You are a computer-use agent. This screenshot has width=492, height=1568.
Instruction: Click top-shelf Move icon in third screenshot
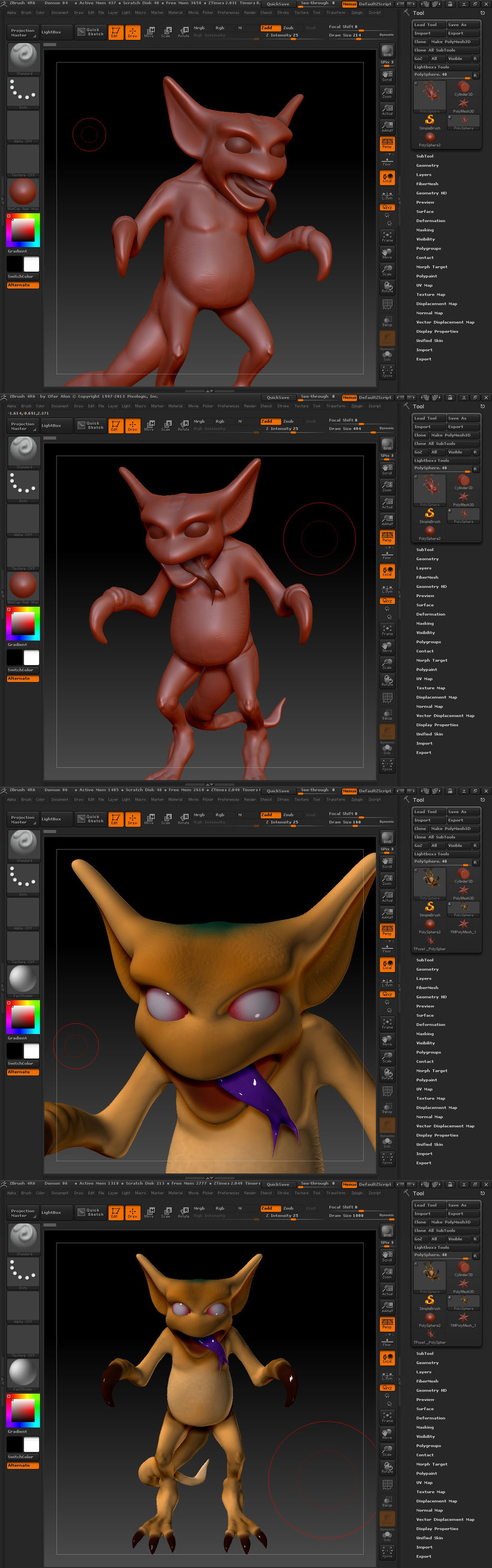click(x=149, y=819)
